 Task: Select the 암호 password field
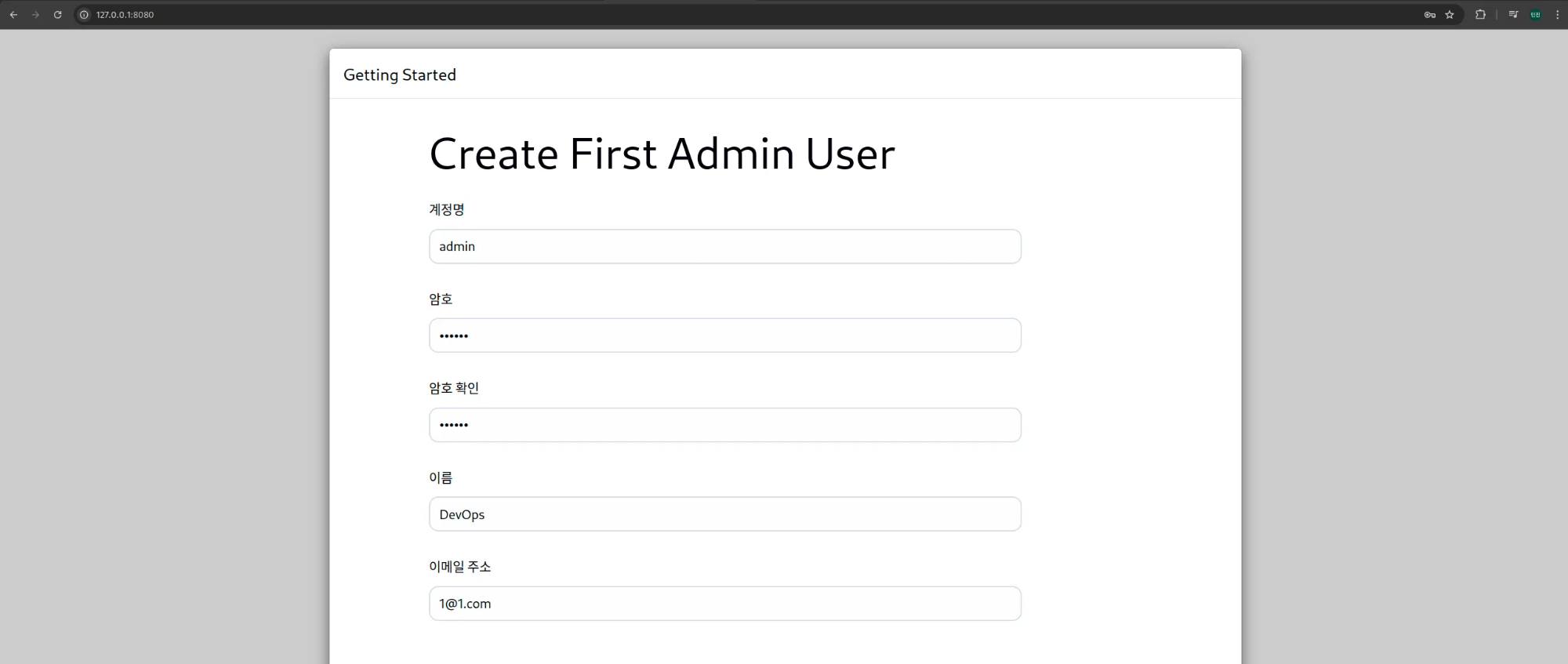click(x=725, y=336)
